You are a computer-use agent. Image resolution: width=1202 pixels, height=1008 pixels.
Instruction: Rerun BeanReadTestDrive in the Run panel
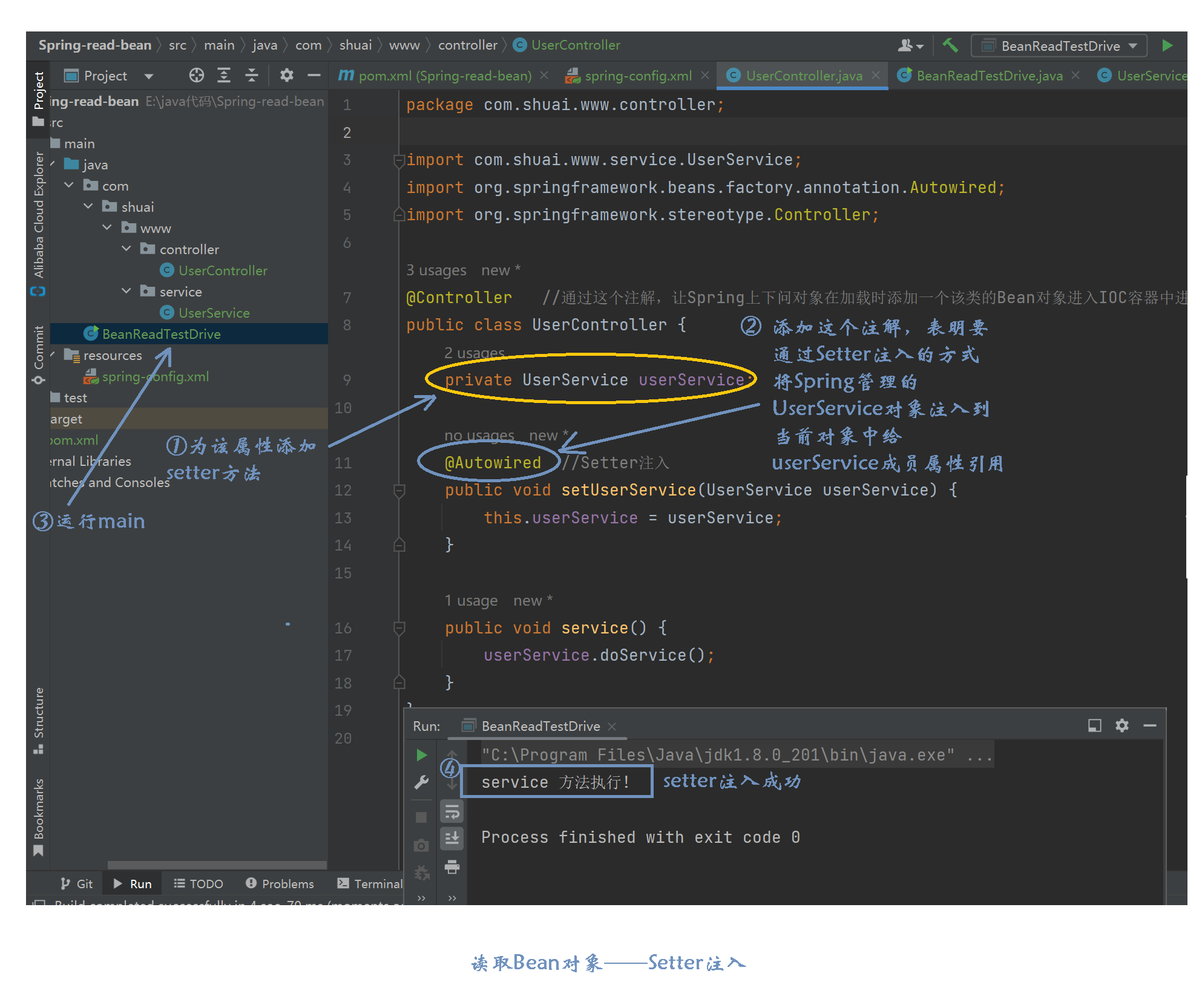(x=421, y=755)
